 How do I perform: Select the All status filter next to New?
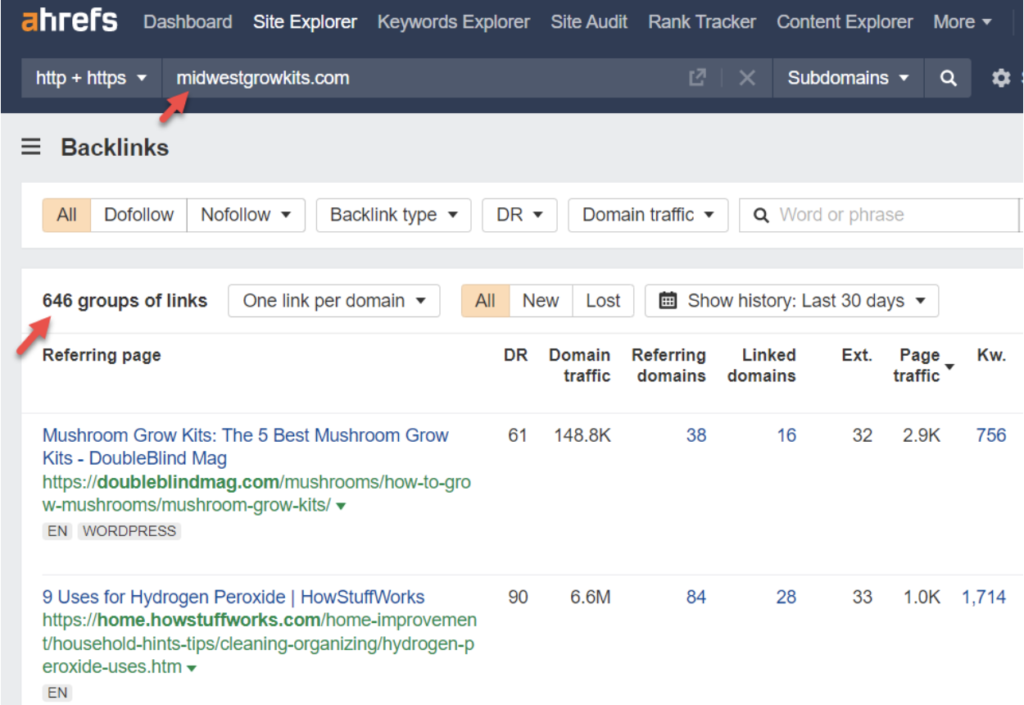pos(485,300)
